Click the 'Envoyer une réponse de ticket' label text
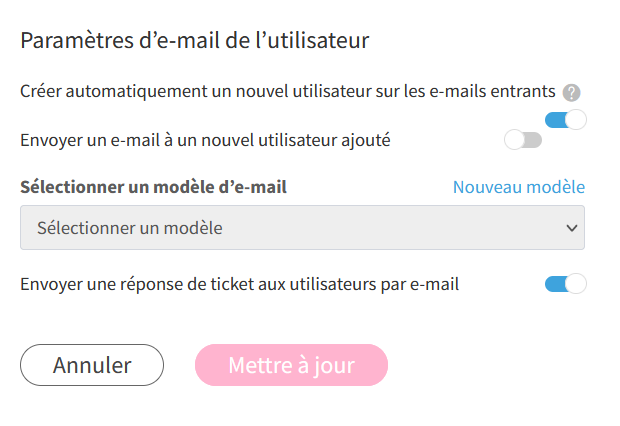The height and width of the screenshot is (426, 620). click(x=240, y=284)
